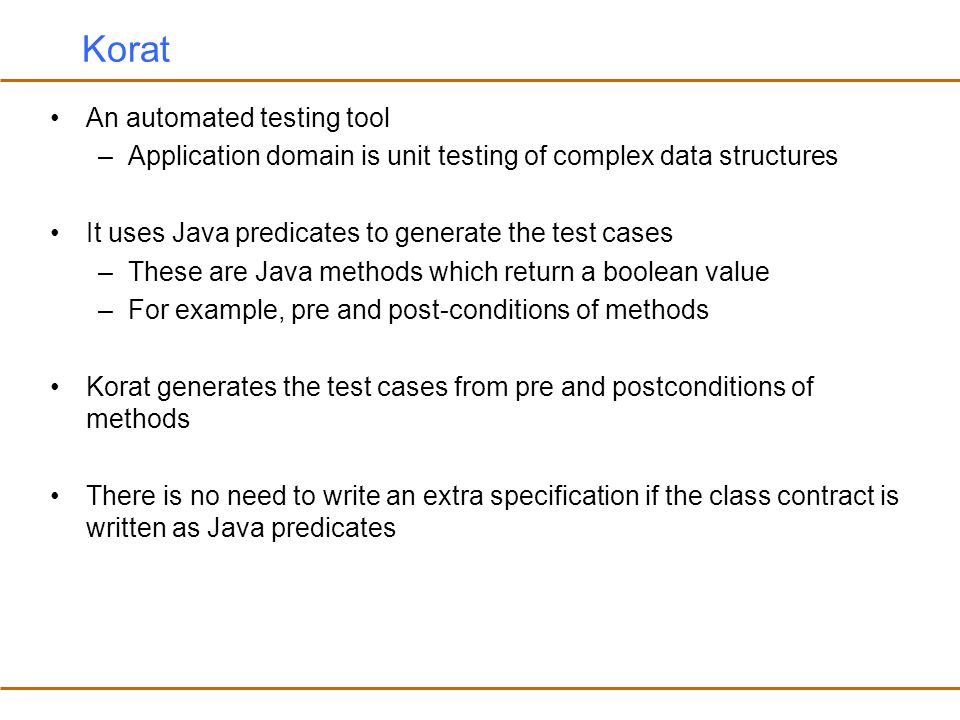Click the 'Korat generates the test cases' bullet

pos(450,403)
